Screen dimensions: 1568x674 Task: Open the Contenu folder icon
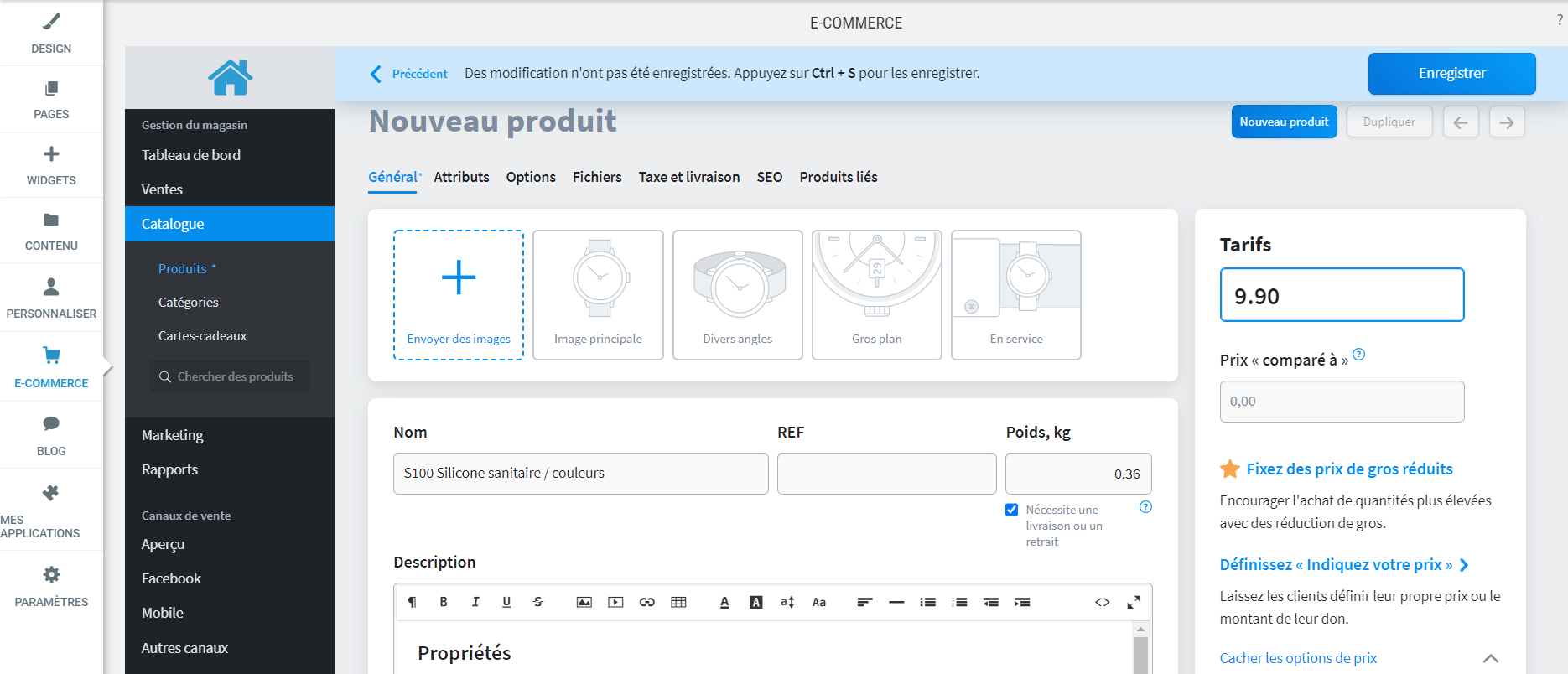coord(51,220)
